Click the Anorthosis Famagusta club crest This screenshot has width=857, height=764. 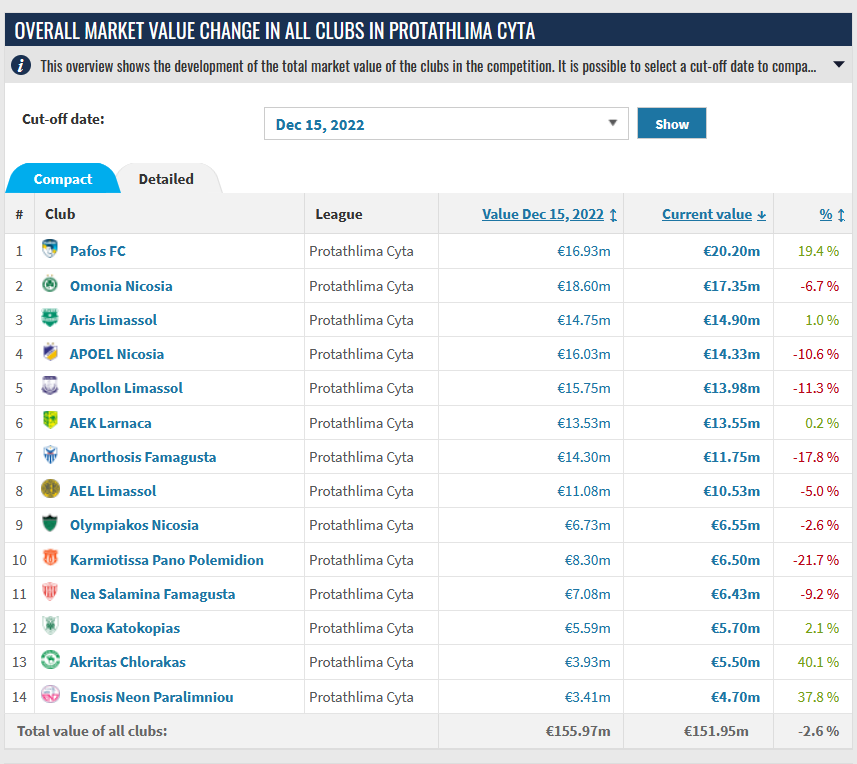(x=50, y=455)
